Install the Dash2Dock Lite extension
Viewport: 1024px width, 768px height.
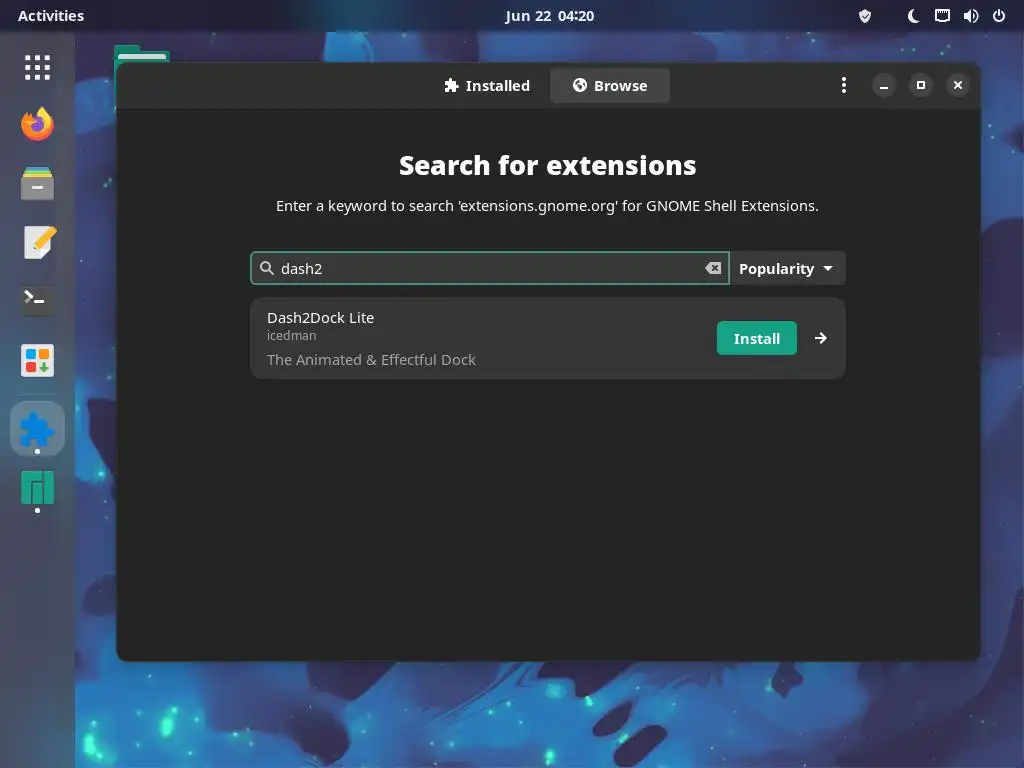[x=756, y=338]
